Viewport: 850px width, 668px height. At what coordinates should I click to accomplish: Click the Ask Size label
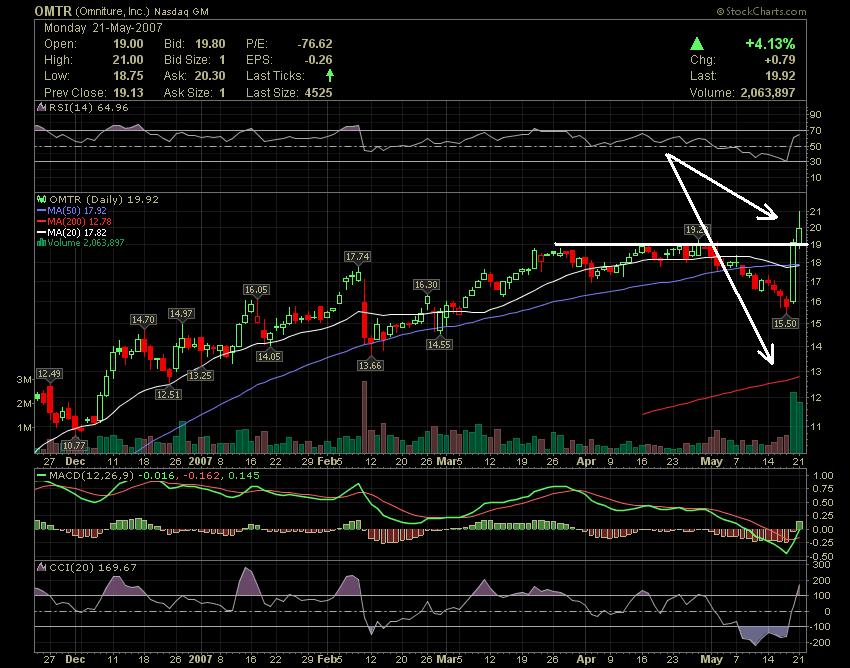point(187,92)
